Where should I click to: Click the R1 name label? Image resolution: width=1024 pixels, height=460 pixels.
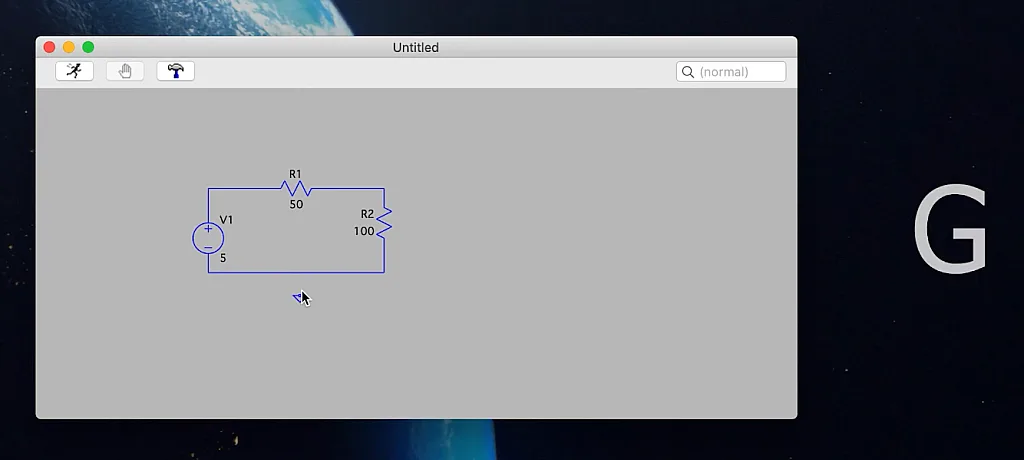[x=295, y=174]
